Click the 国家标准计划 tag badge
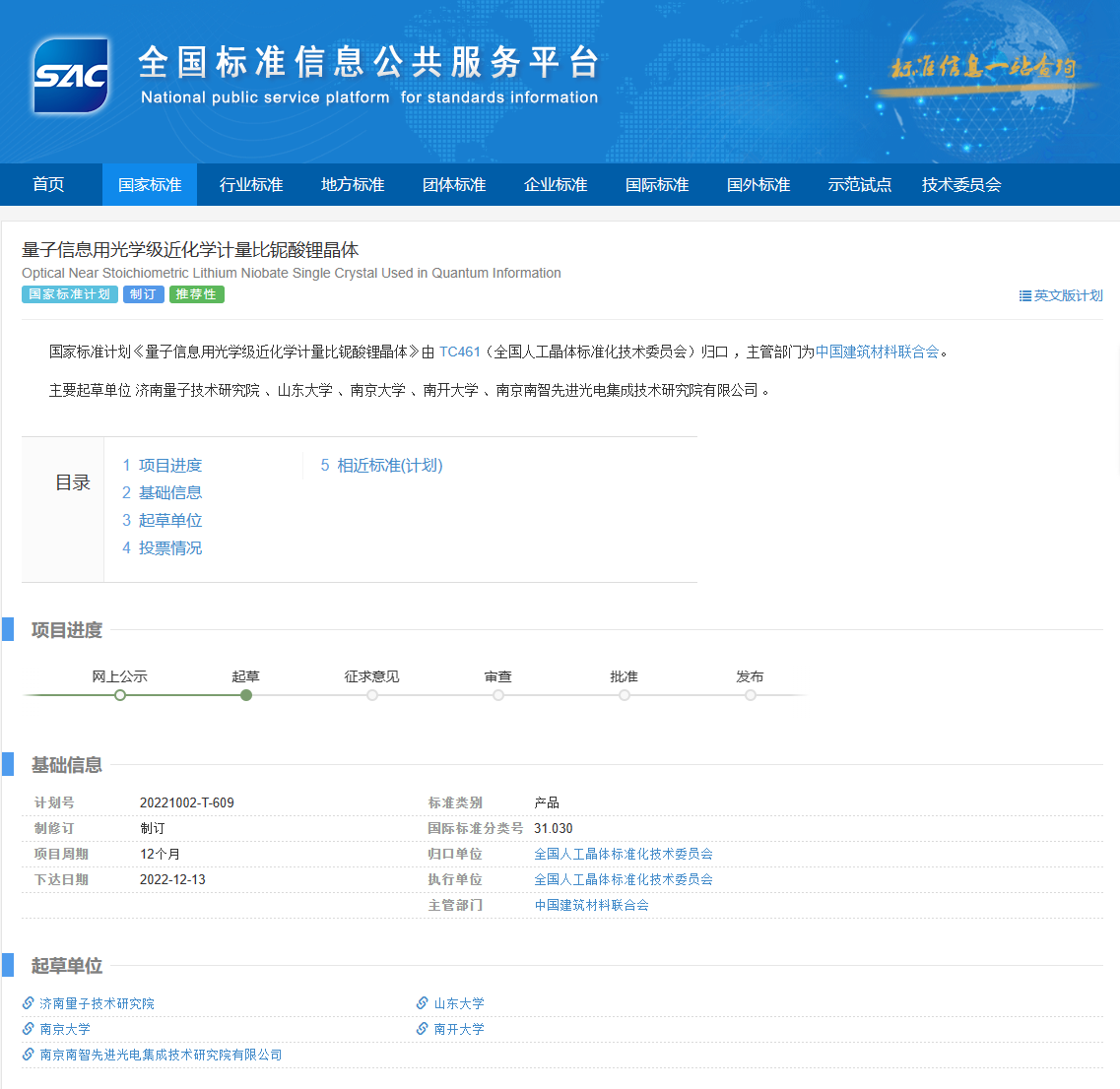The width and height of the screenshot is (1120, 1089). pyautogui.click(x=69, y=294)
